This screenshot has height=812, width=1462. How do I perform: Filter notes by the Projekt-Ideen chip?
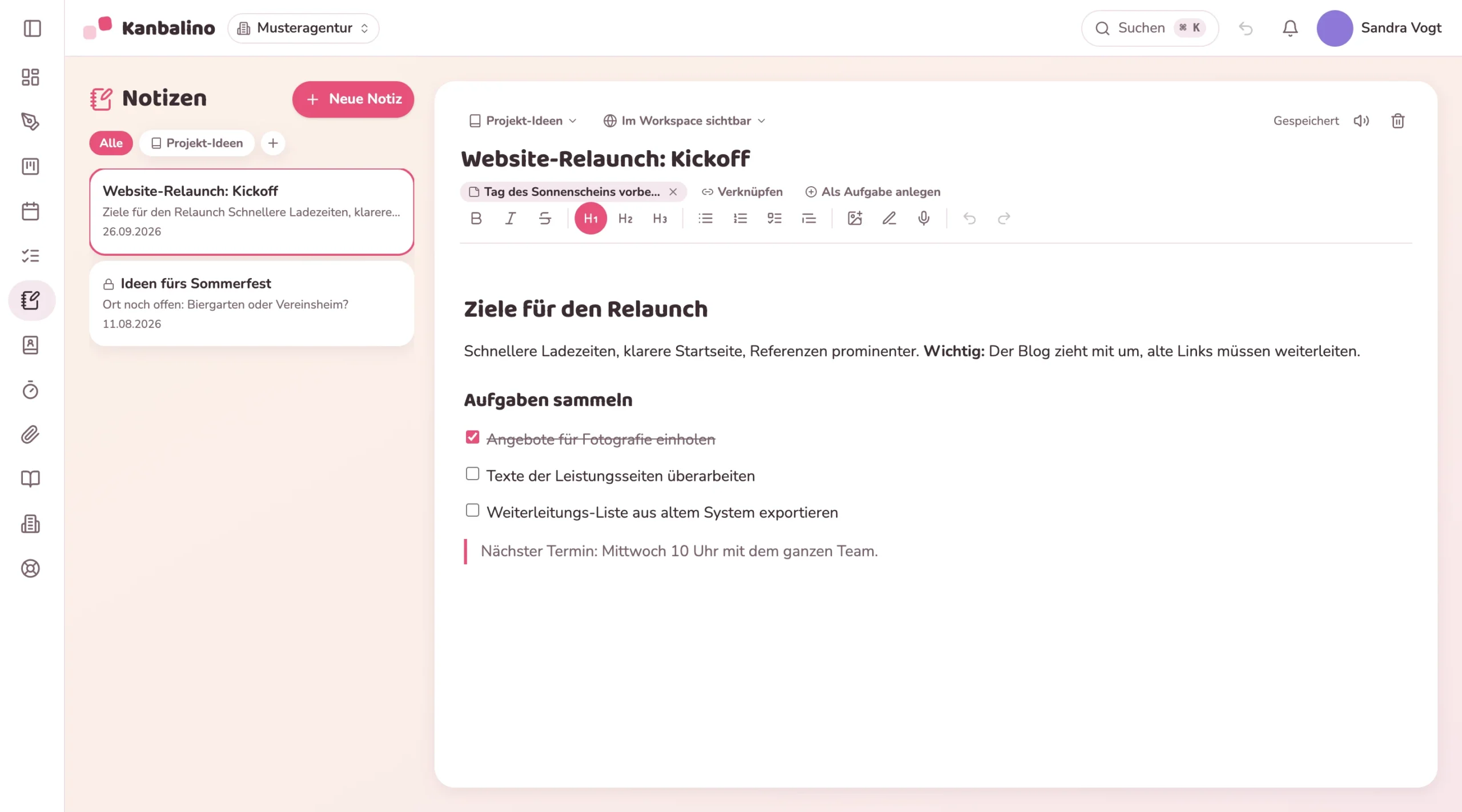[x=197, y=143]
